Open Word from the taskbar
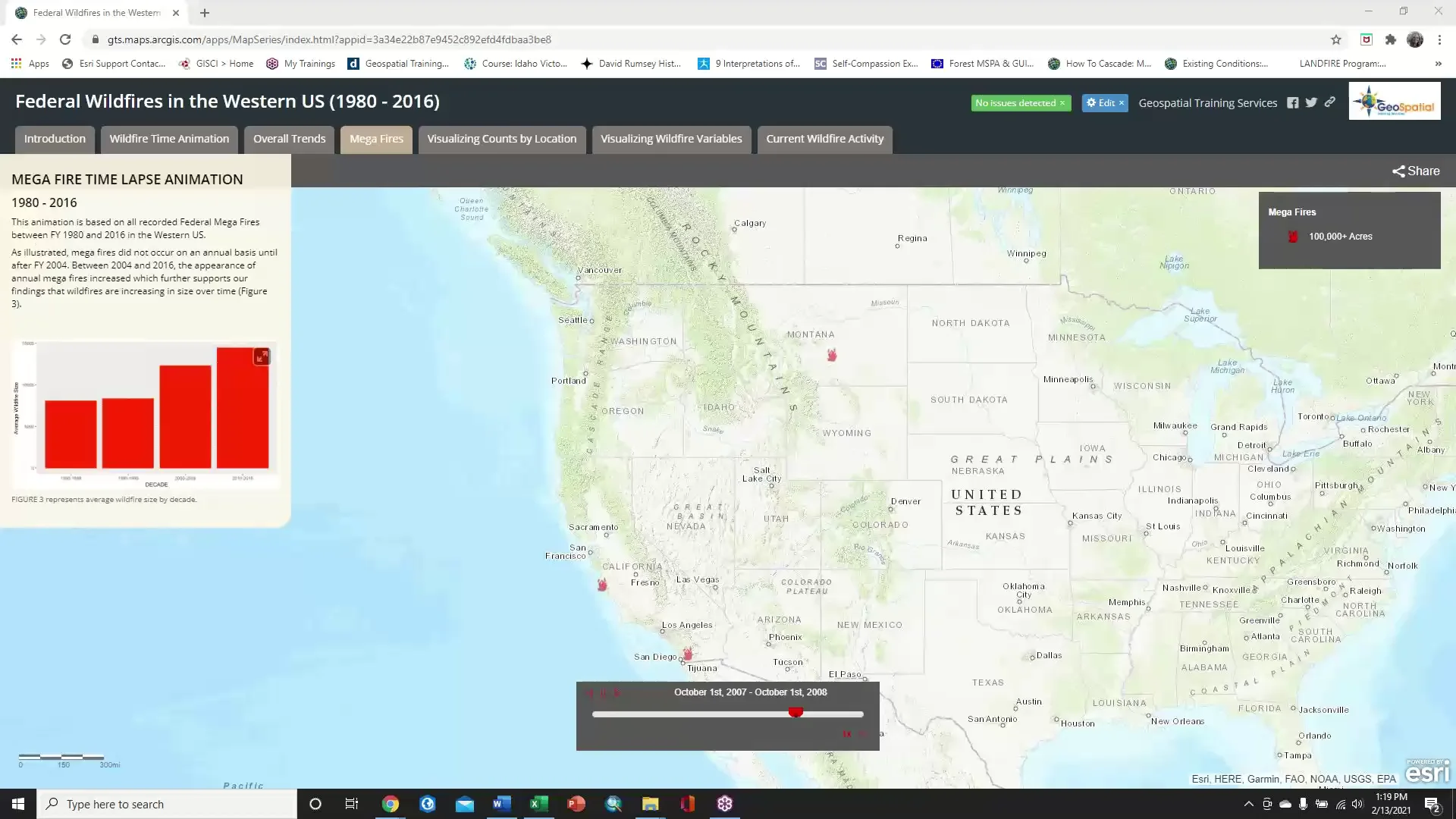The image size is (1456, 819). 501,804
